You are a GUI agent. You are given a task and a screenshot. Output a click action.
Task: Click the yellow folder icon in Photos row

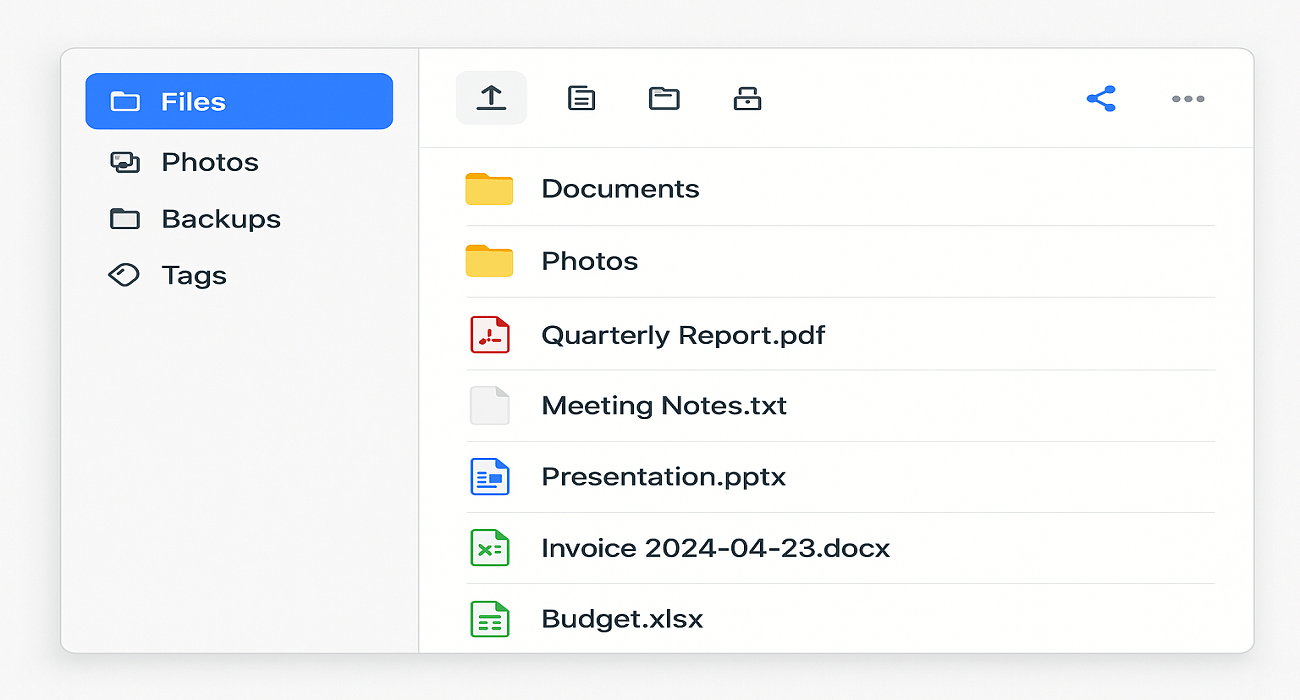click(x=489, y=261)
